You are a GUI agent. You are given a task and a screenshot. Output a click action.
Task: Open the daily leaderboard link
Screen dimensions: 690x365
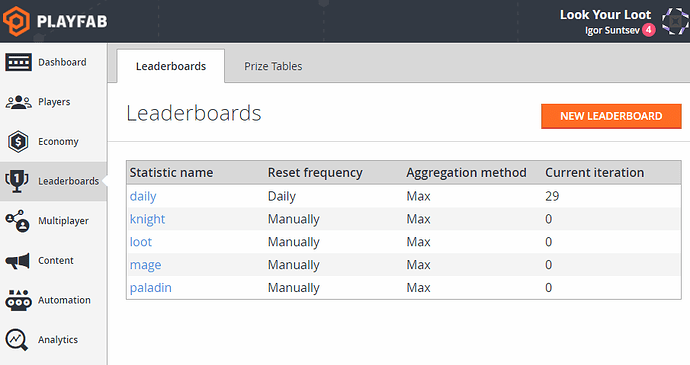pyautogui.click(x=143, y=196)
